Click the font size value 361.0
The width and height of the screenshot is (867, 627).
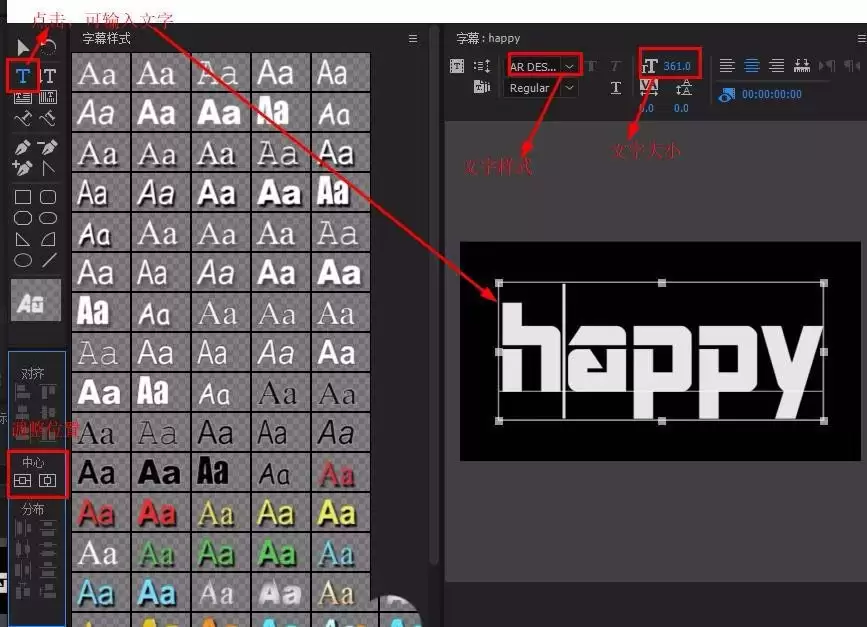click(677, 66)
